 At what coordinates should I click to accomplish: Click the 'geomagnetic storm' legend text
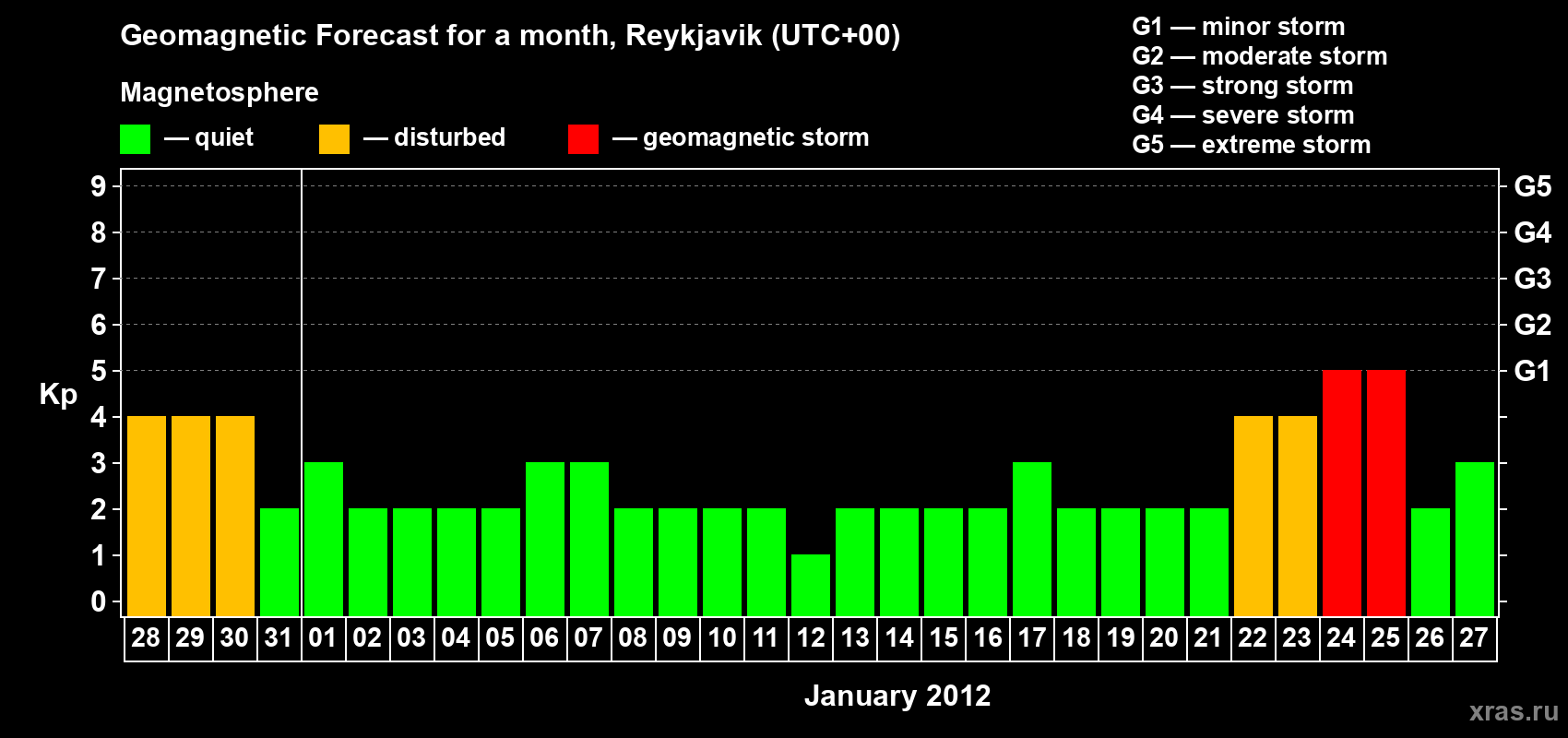click(756, 137)
